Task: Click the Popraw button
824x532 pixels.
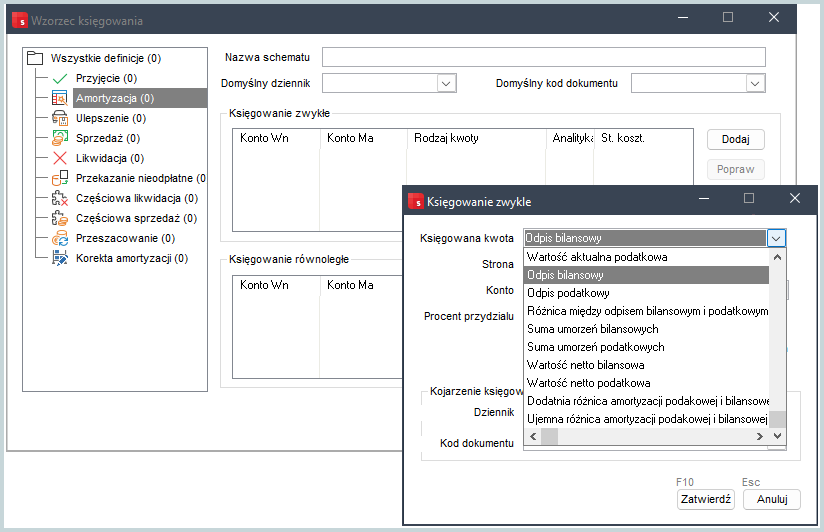Action: point(735,169)
